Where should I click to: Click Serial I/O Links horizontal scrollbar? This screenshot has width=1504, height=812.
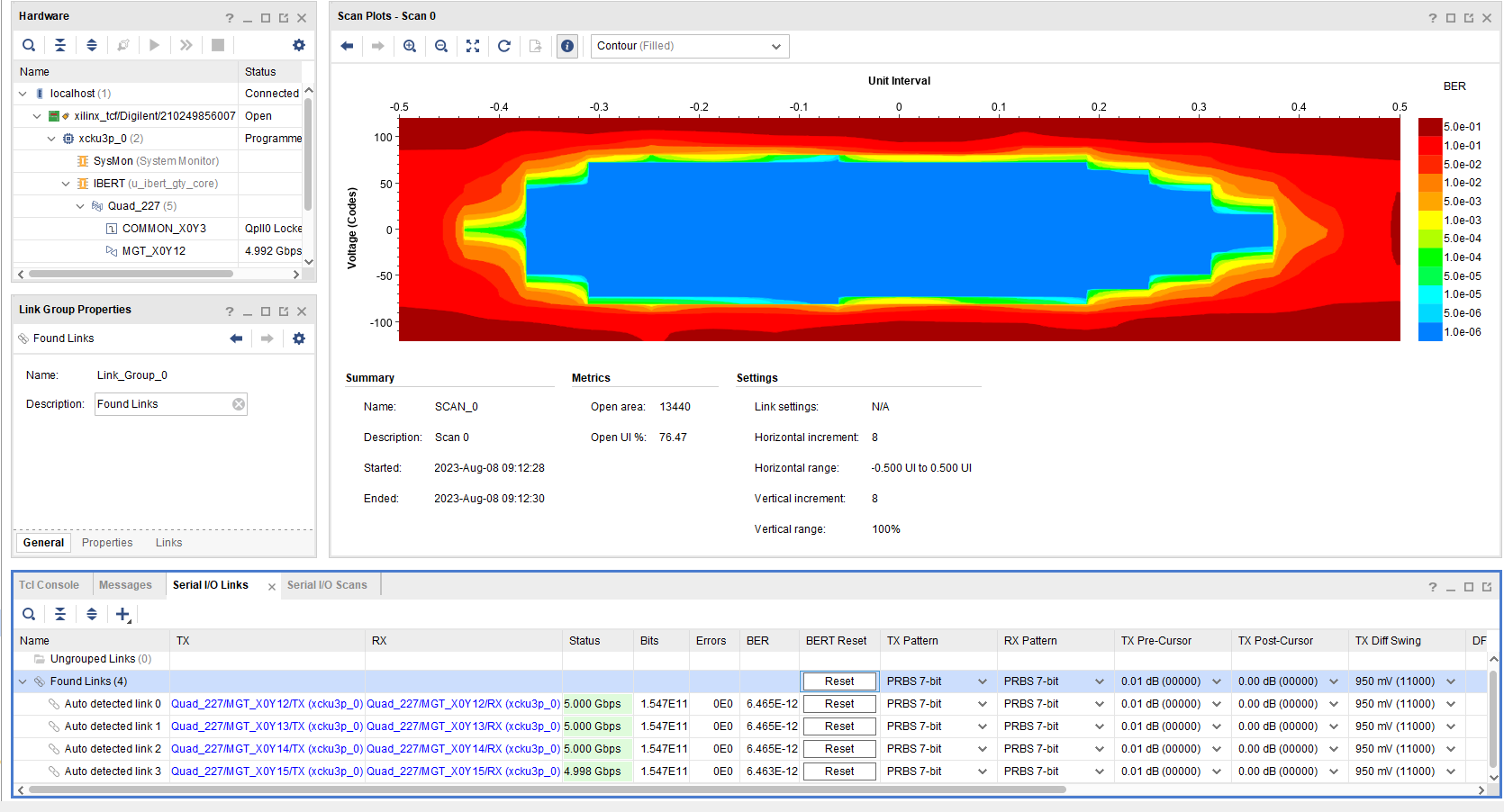pyautogui.click(x=547, y=789)
